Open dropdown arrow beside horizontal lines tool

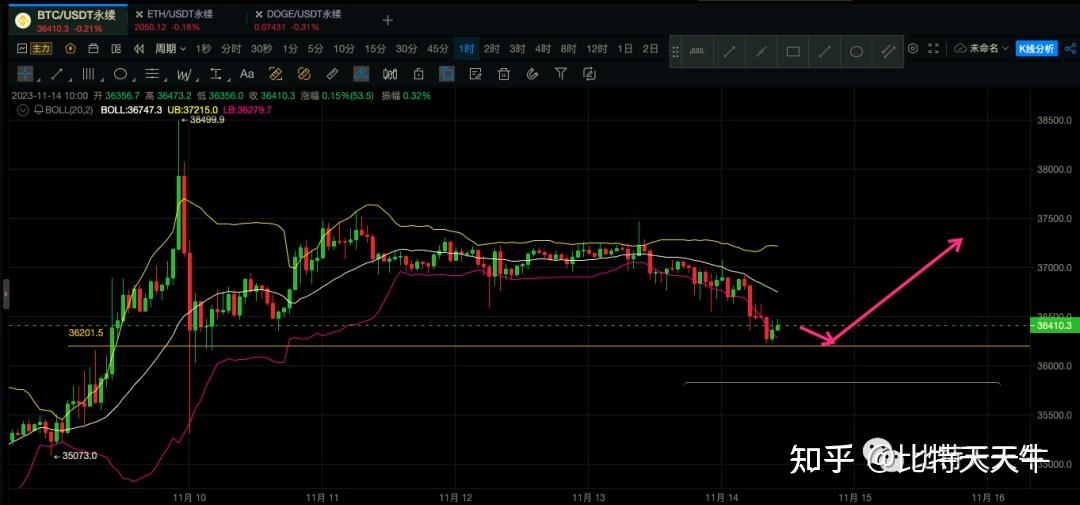pyautogui.click(x=165, y=78)
